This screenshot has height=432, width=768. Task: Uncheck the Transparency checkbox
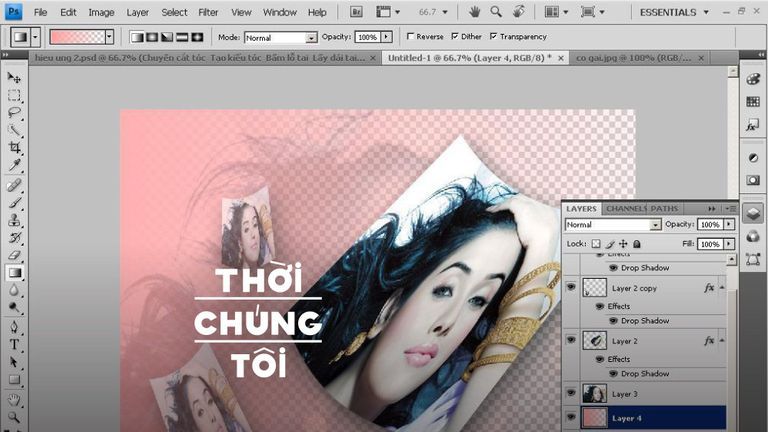(x=493, y=36)
